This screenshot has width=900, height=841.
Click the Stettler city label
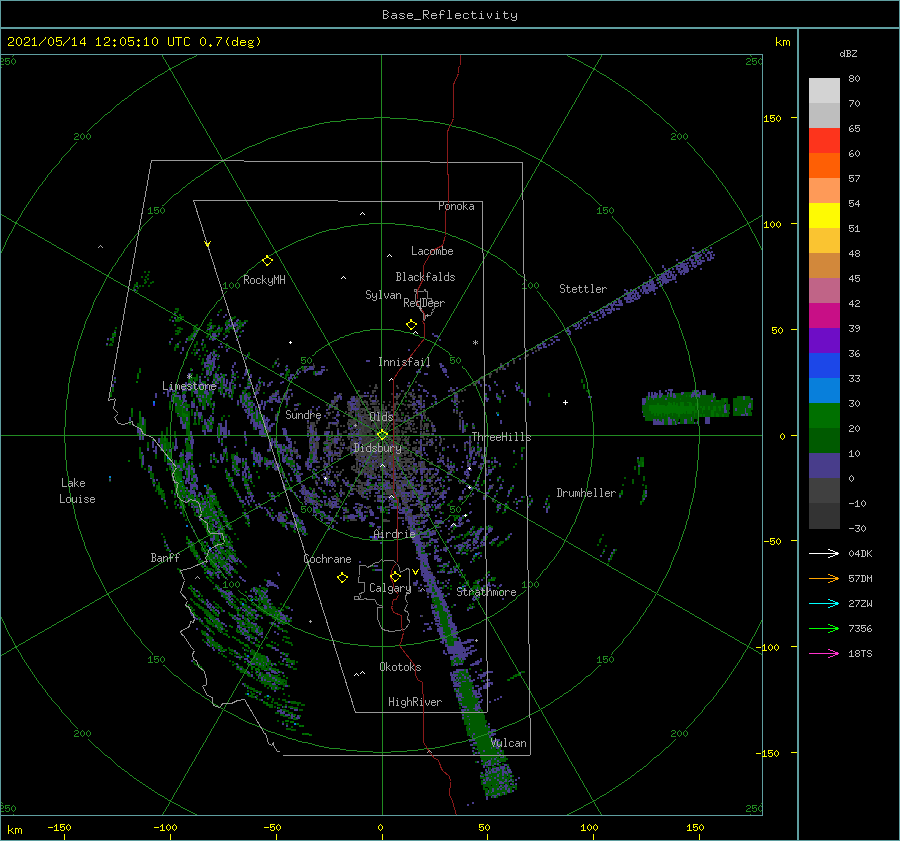[583, 289]
